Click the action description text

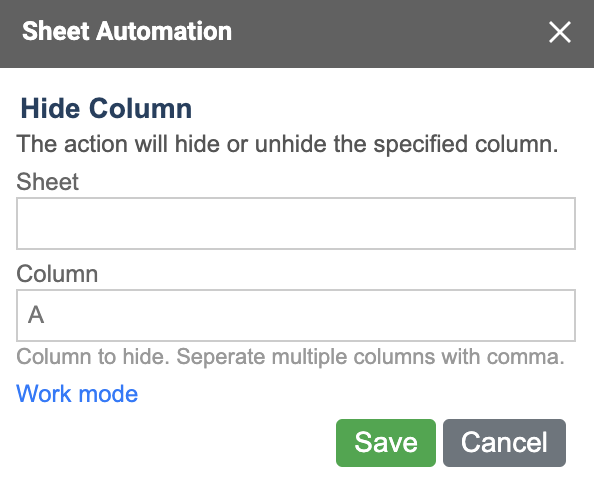click(x=287, y=144)
